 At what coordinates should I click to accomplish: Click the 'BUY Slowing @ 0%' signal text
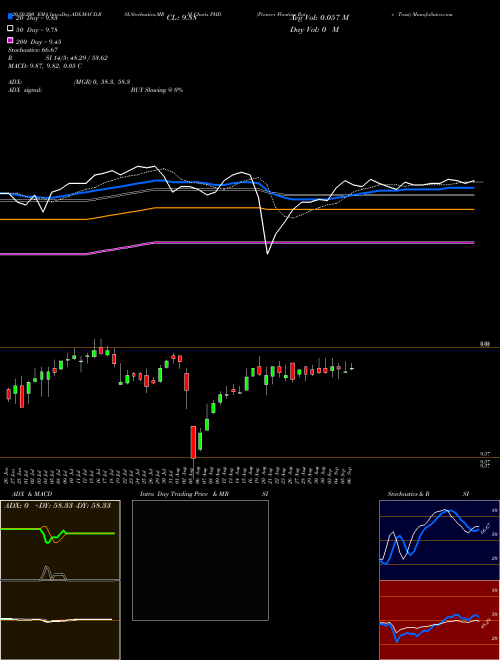[157, 90]
